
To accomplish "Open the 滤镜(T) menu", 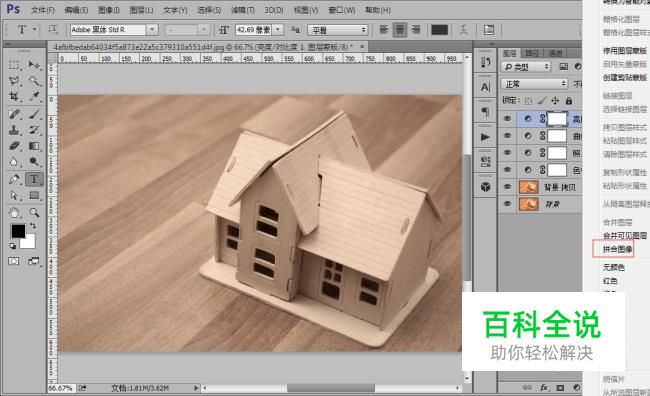I will point(243,10).
